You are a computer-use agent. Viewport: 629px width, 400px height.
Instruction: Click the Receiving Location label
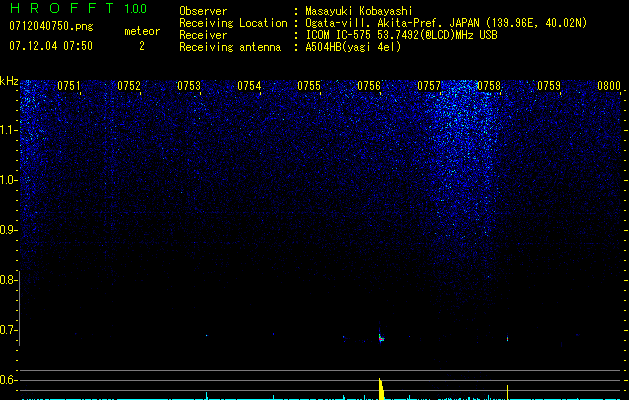pos(233,23)
